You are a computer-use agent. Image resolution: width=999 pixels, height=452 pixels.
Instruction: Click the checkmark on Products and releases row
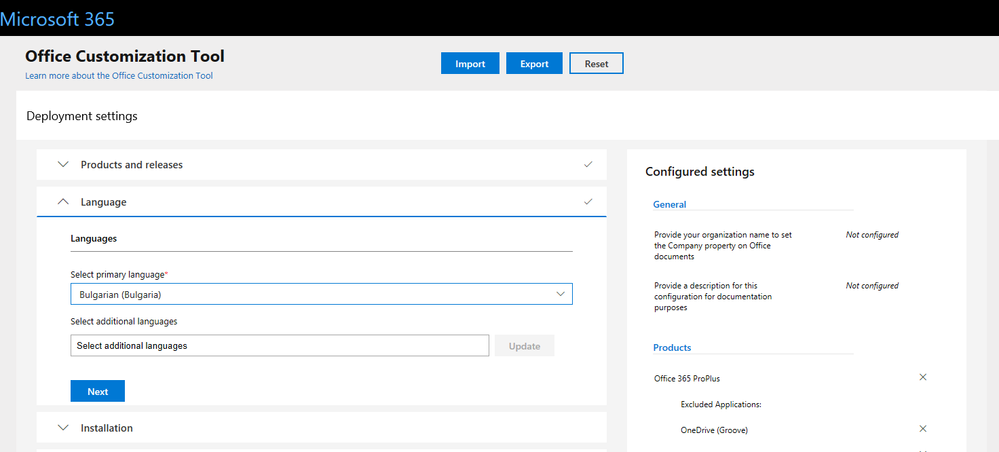point(588,164)
